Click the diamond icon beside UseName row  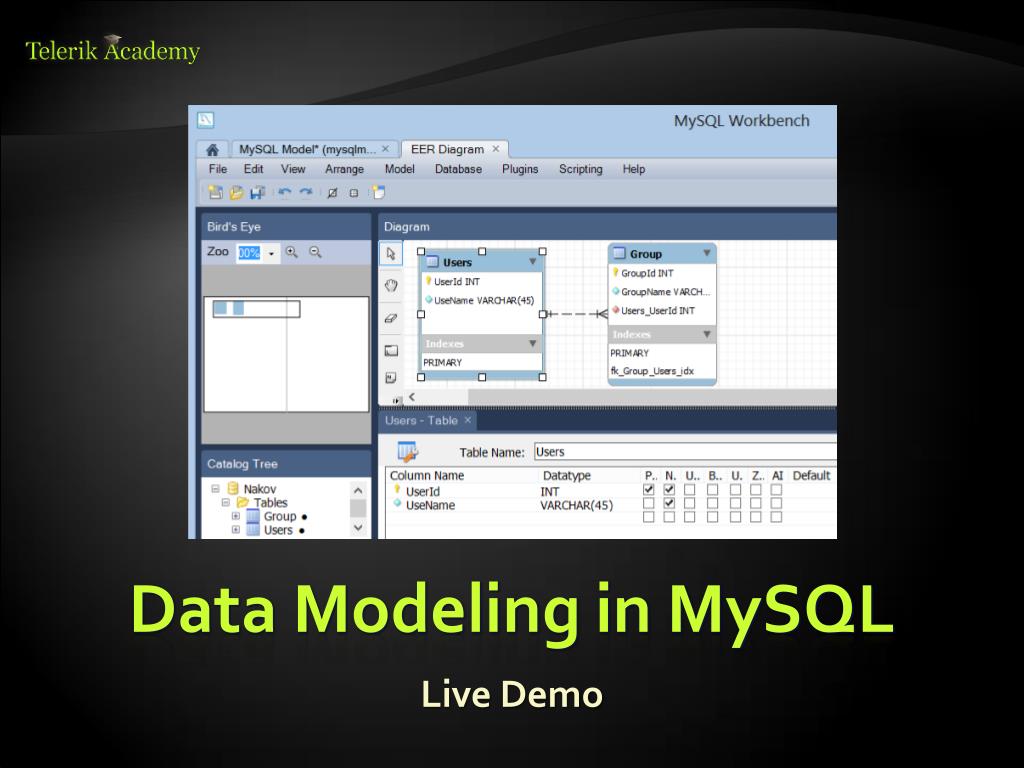tap(397, 504)
